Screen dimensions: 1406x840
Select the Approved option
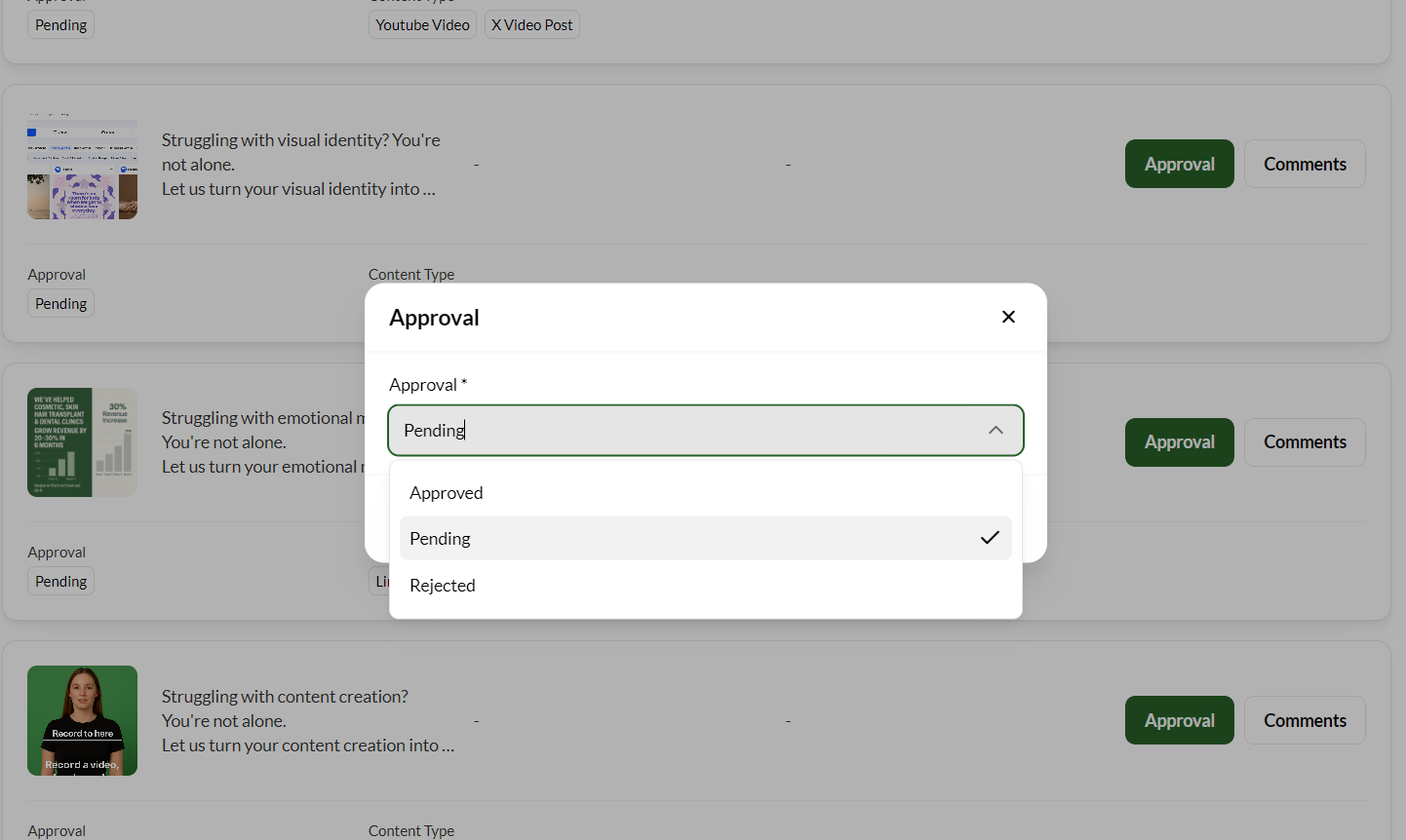tap(447, 493)
